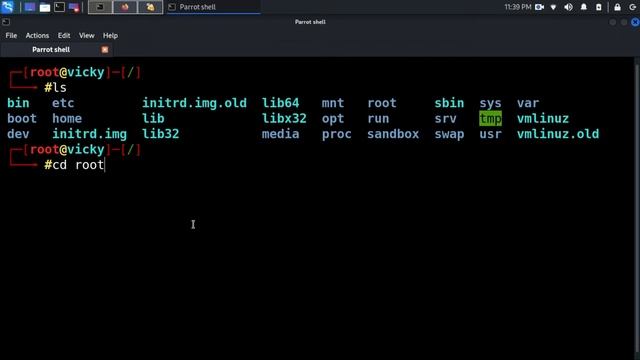
Task: Switch to the third taskbar window button
Action: (150, 7)
